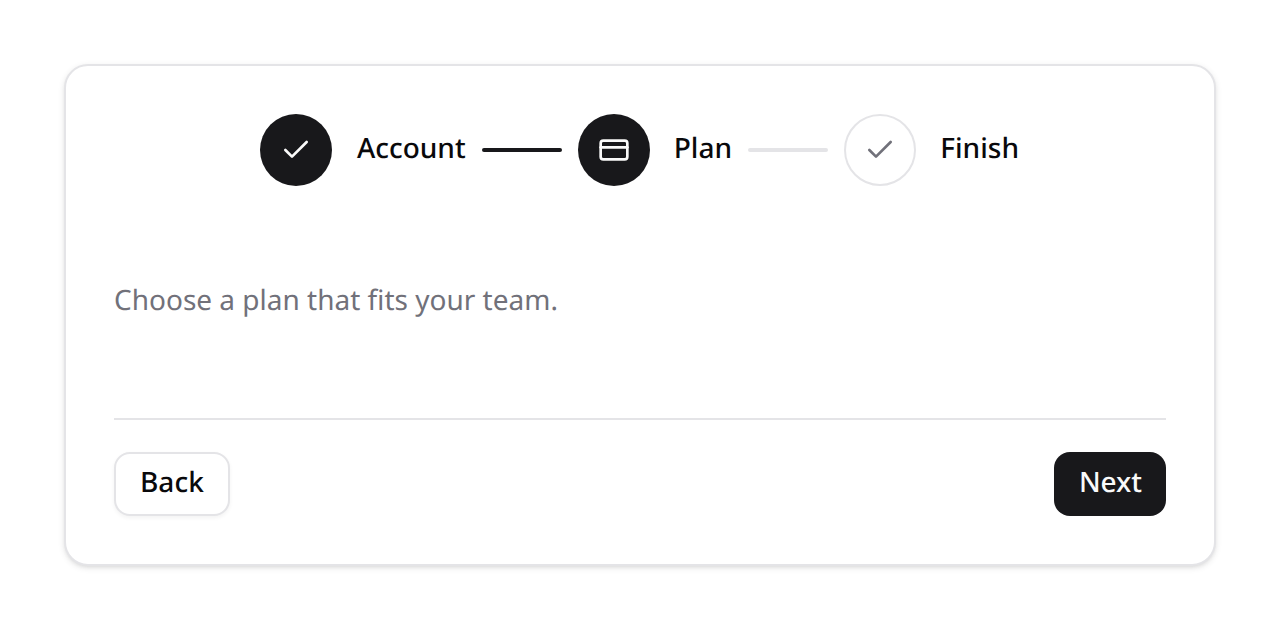Image resolution: width=1280 pixels, height=630 pixels.
Task: Advance the wizard with the Next button
Action: 1110,484
